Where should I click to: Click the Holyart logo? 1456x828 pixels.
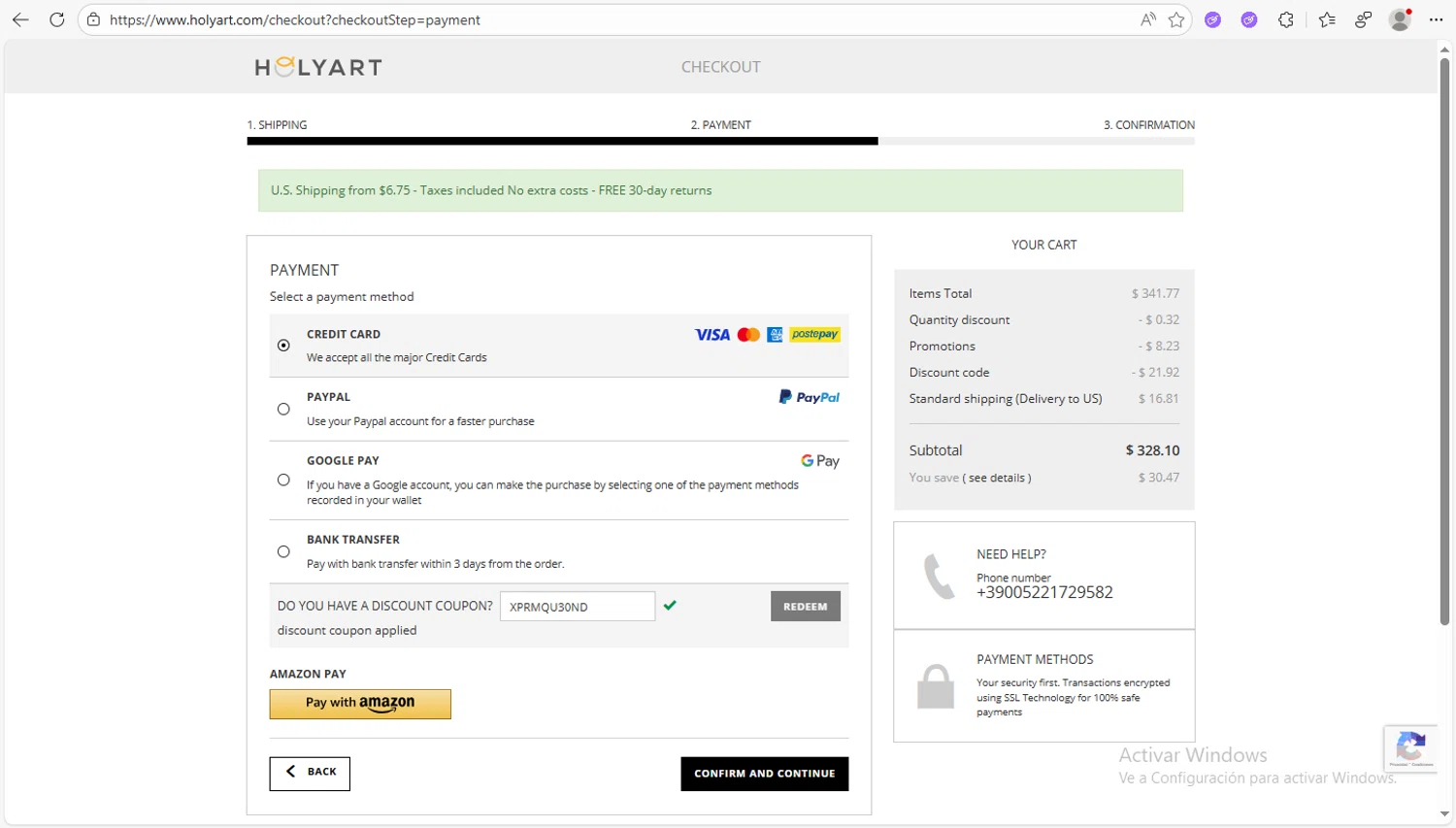(318, 67)
